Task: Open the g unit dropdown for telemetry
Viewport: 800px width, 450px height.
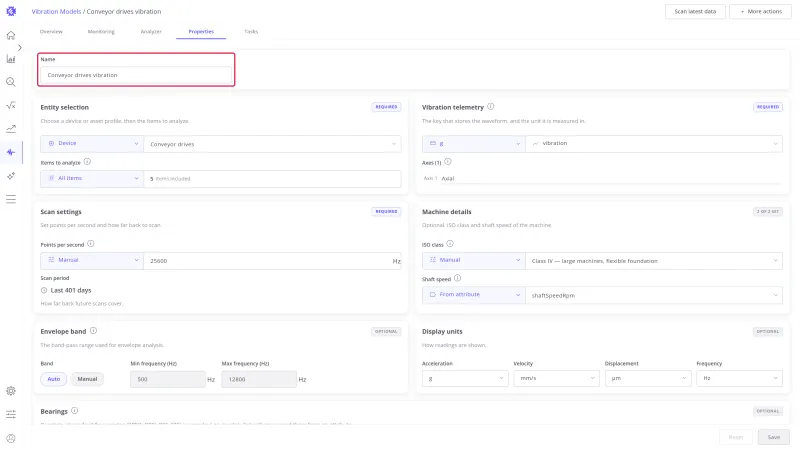Action: coord(474,143)
